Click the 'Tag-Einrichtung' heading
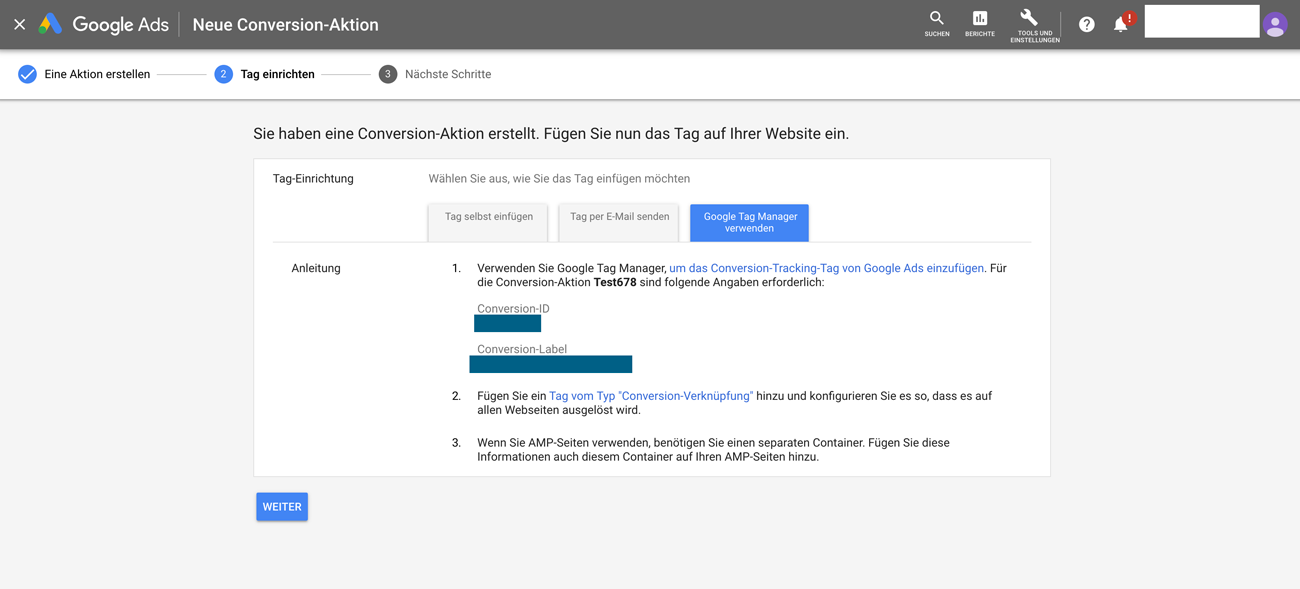The height and width of the screenshot is (589, 1300). [313, 179]
